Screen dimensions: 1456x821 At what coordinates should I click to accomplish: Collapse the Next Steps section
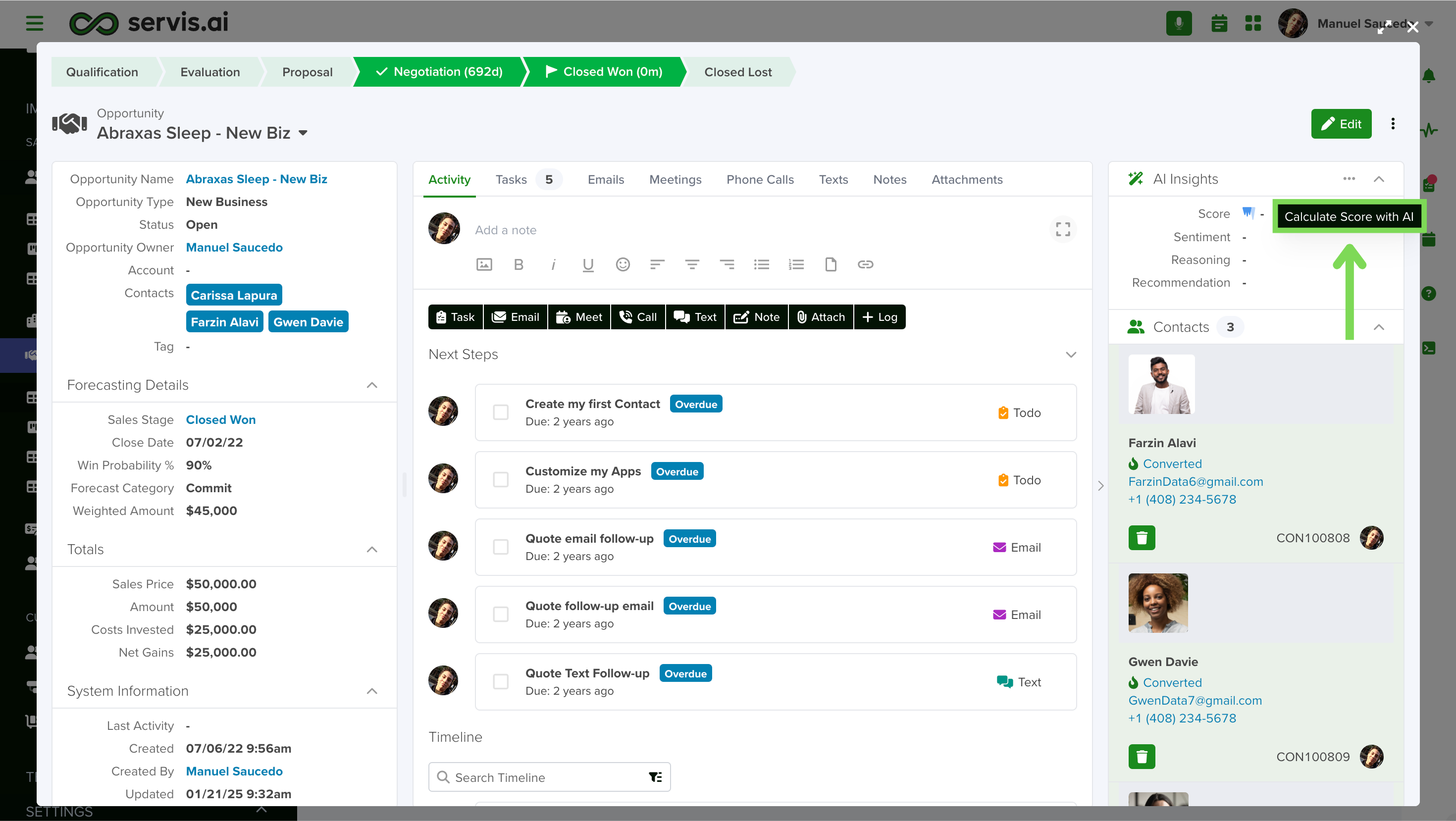(1071, 354)
